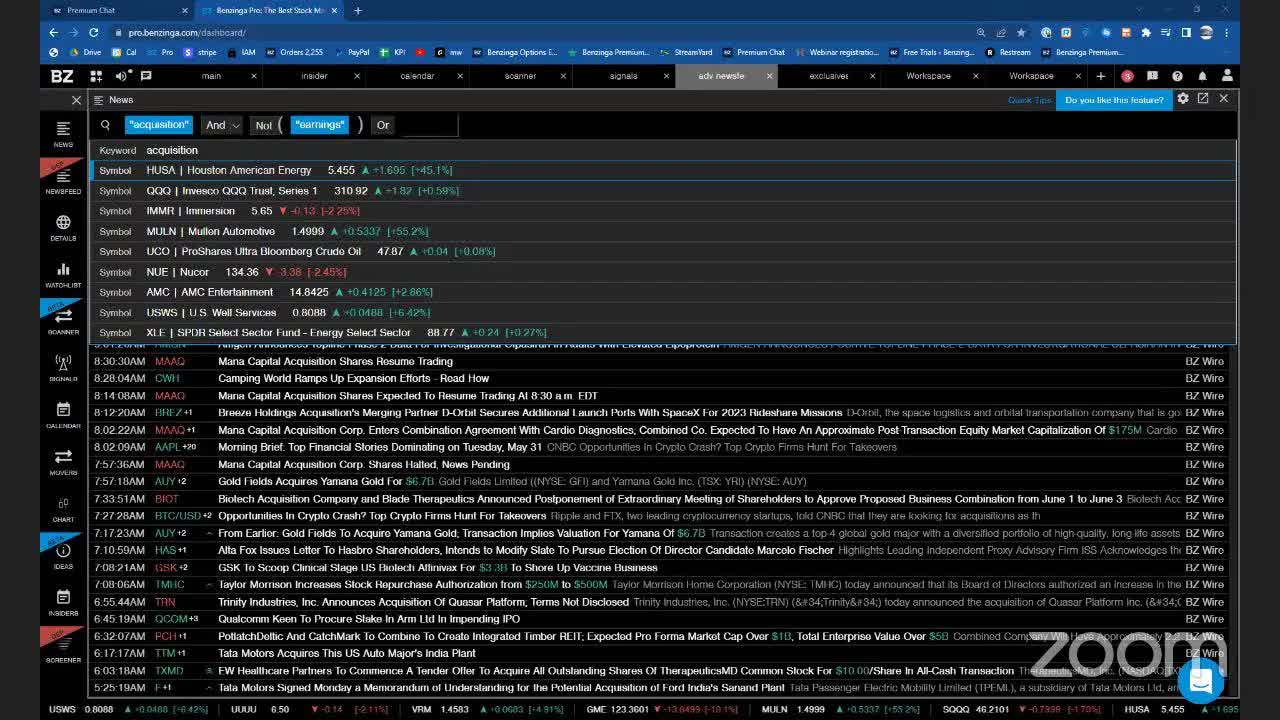Image resolution: width=1280 pixels, height=720 pixels.
Task: Choose MULN Mullen Automotive suggestion
Action: pyautogui.click(x=663, y=231)
